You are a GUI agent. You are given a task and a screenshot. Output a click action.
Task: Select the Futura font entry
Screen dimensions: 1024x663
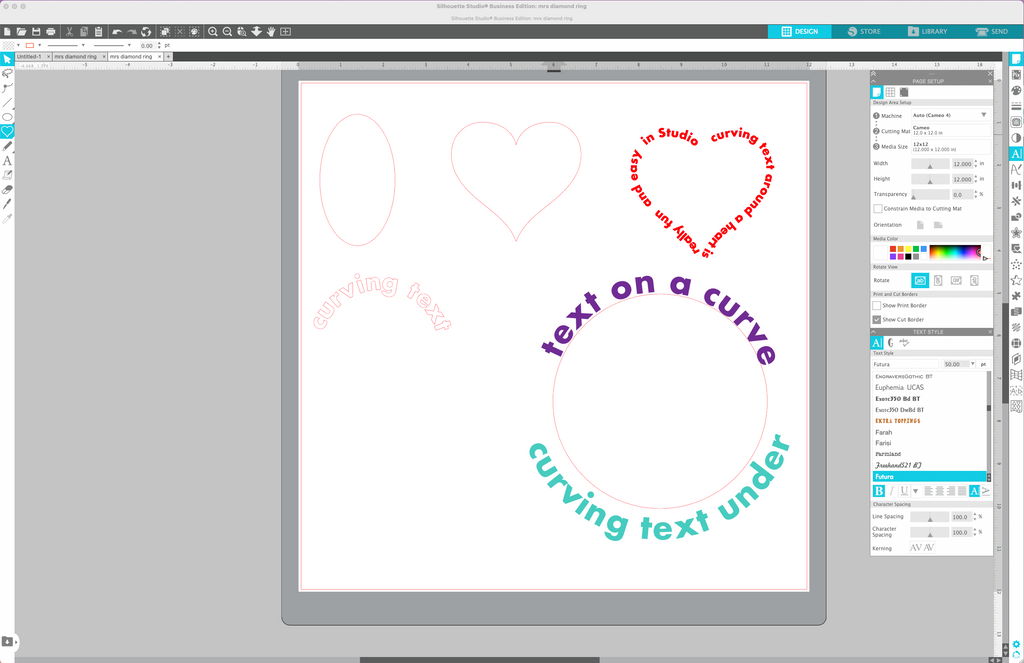(x=930, y=477)
